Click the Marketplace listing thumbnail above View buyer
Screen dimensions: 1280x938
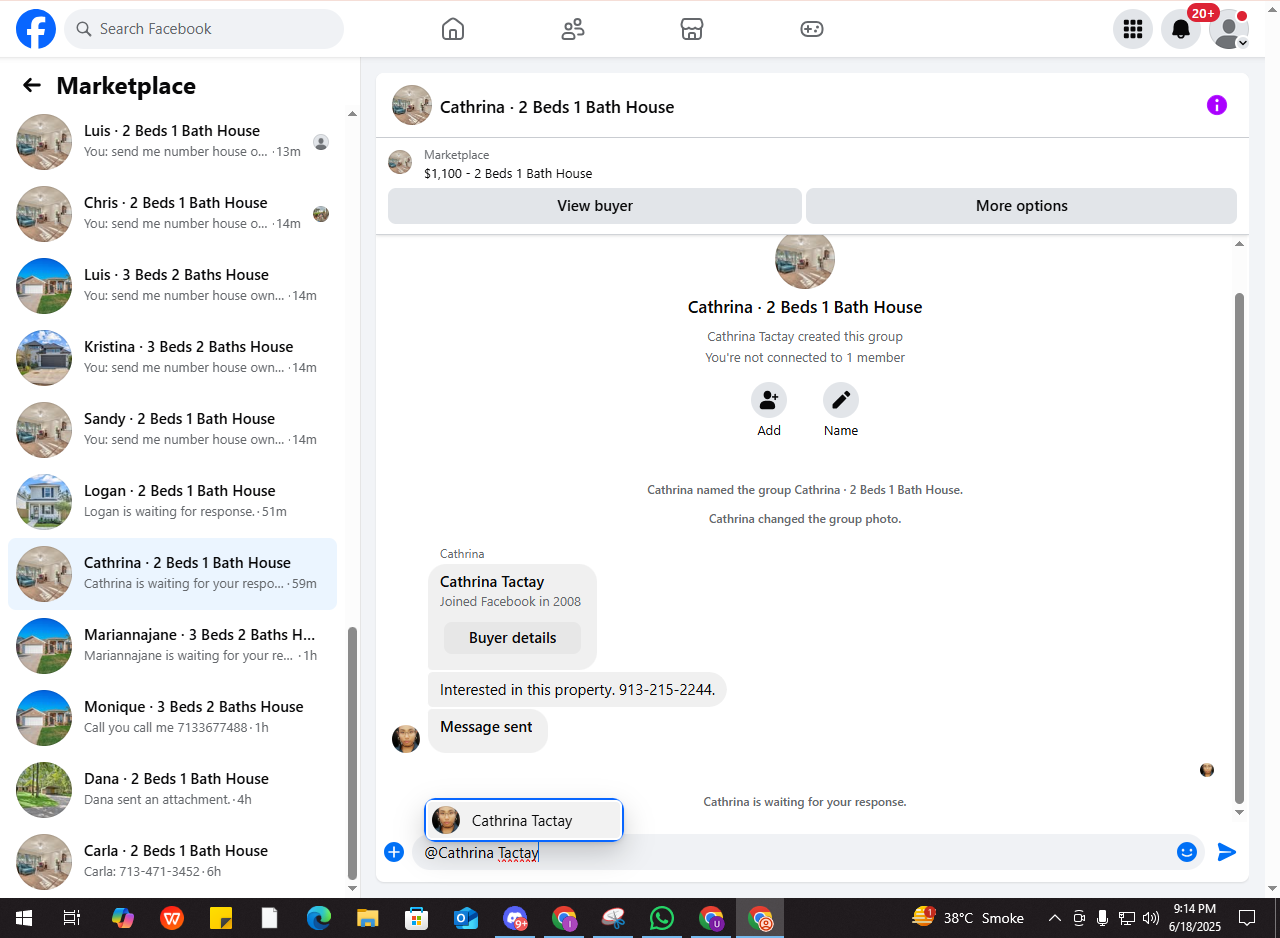[x=400, y=162]
